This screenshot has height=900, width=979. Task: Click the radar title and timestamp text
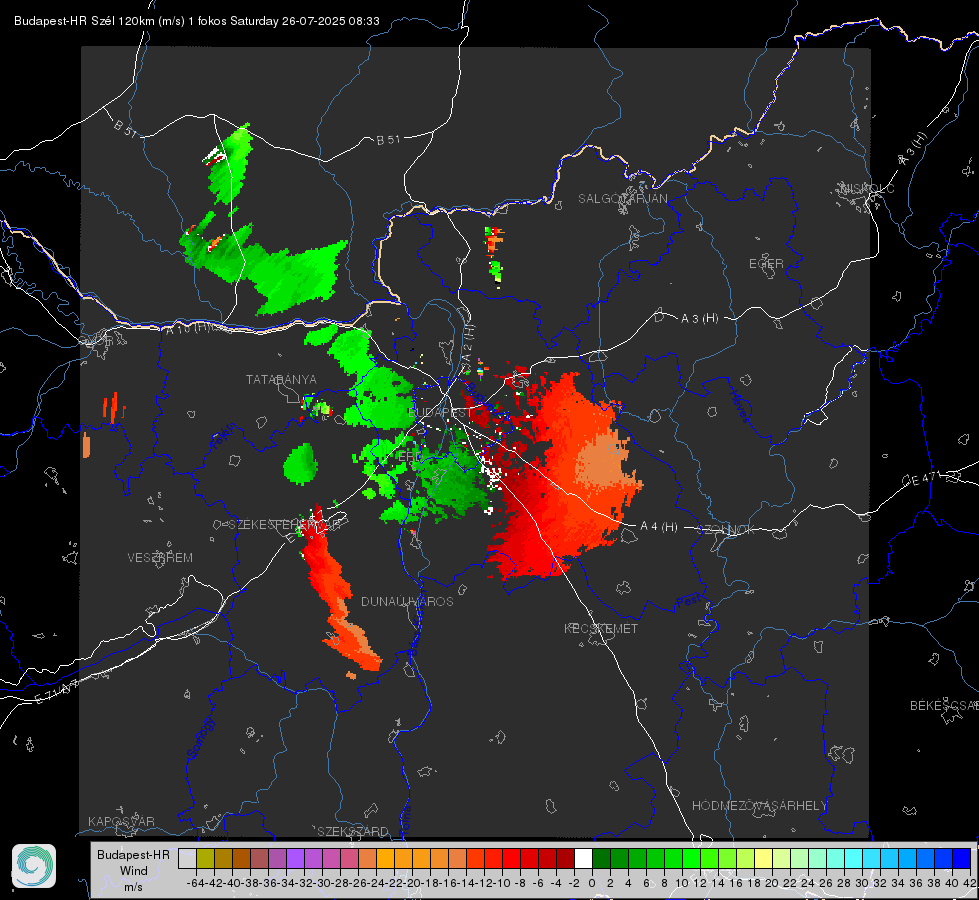click(197, 21)
